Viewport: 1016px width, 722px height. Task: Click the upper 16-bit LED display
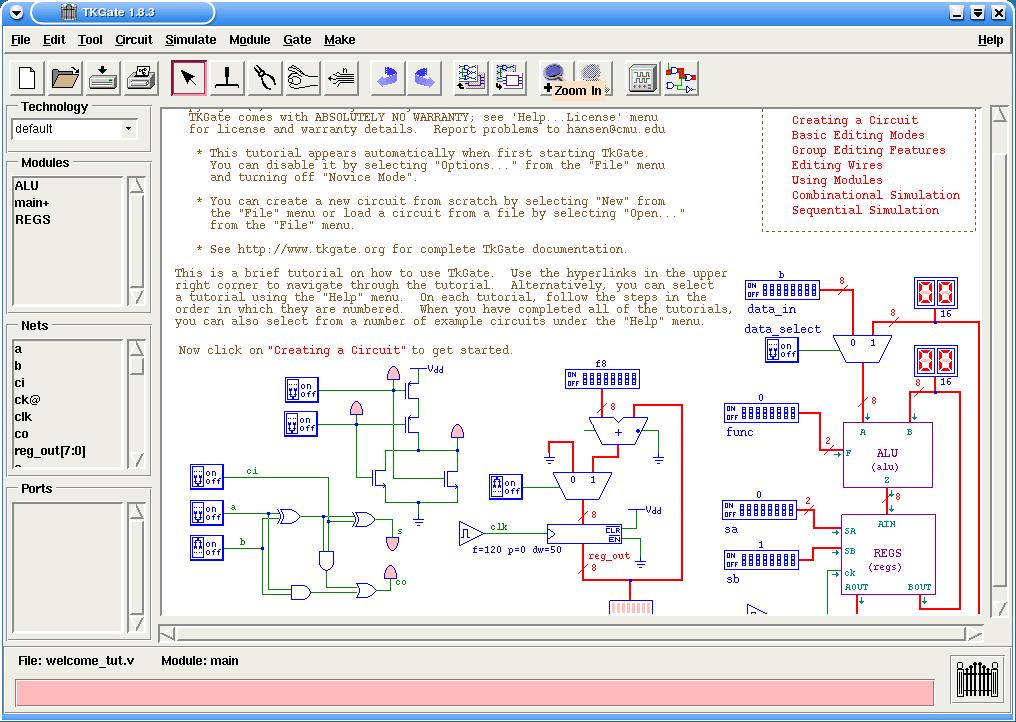(x=936, y=293)
